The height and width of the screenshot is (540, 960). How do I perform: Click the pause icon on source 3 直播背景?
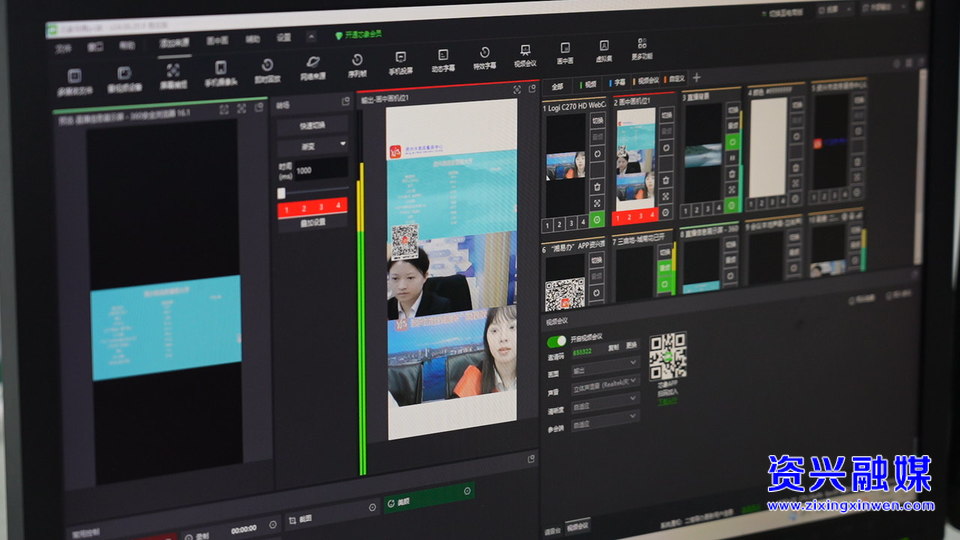732,158
